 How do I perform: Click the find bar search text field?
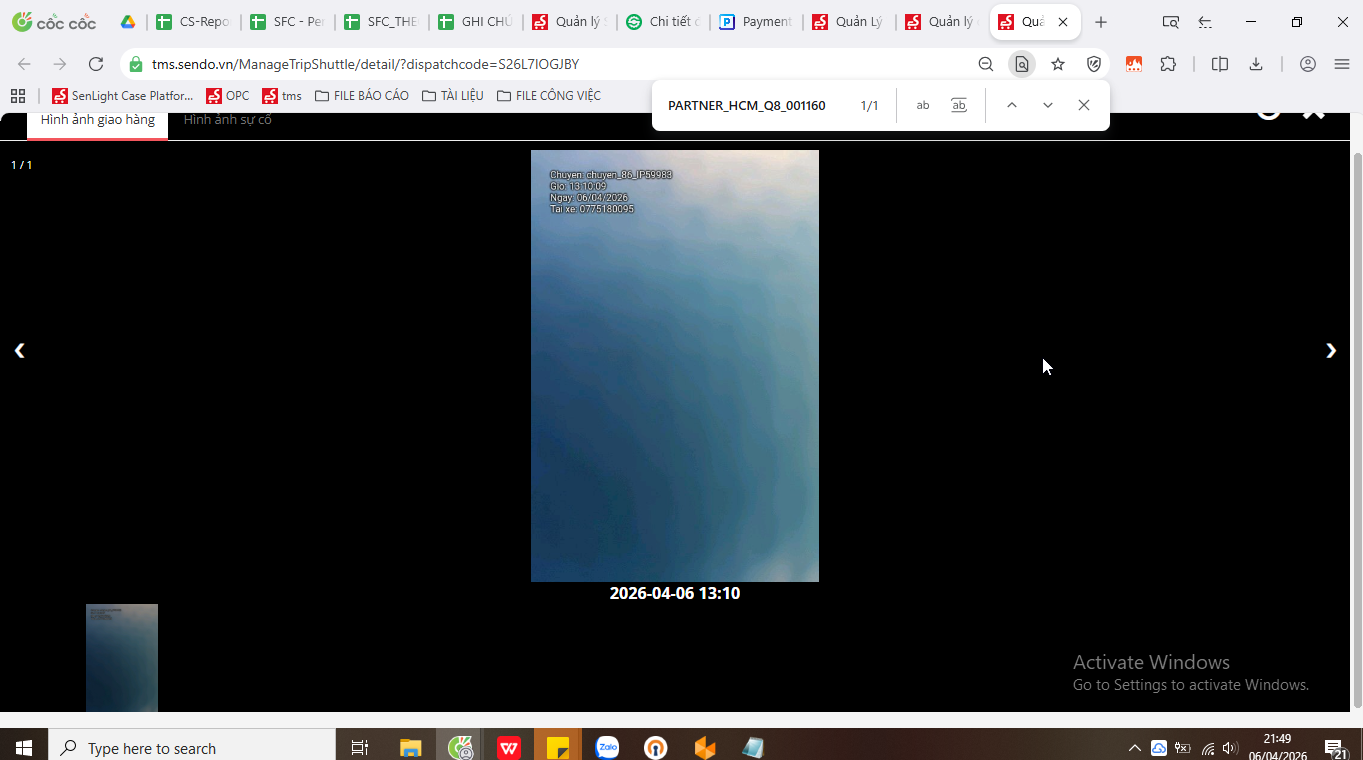tap(748, 105)
